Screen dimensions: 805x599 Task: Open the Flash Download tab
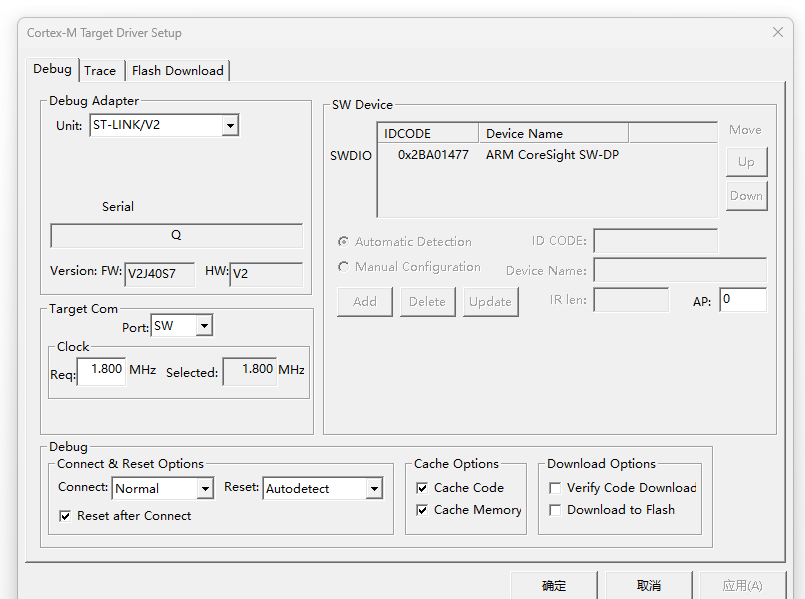click(178, 71)
